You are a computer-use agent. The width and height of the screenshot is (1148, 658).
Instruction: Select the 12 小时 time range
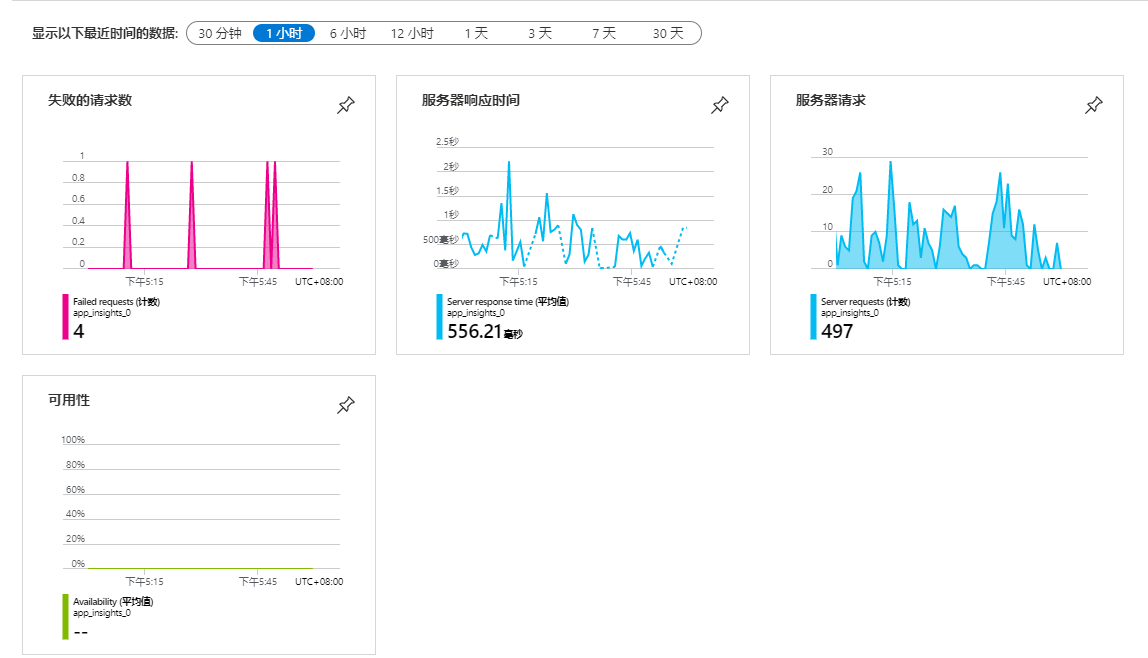tap(412, 34)
